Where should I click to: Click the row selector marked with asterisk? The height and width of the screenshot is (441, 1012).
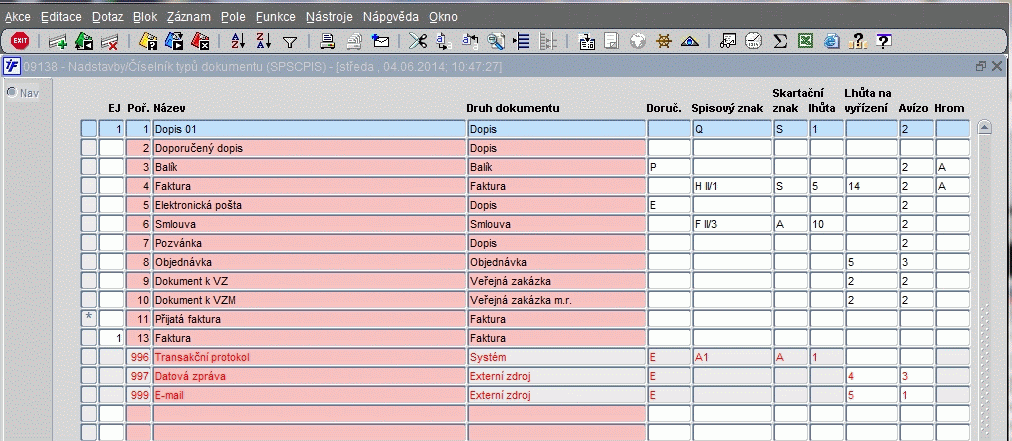tap(88, 319)
